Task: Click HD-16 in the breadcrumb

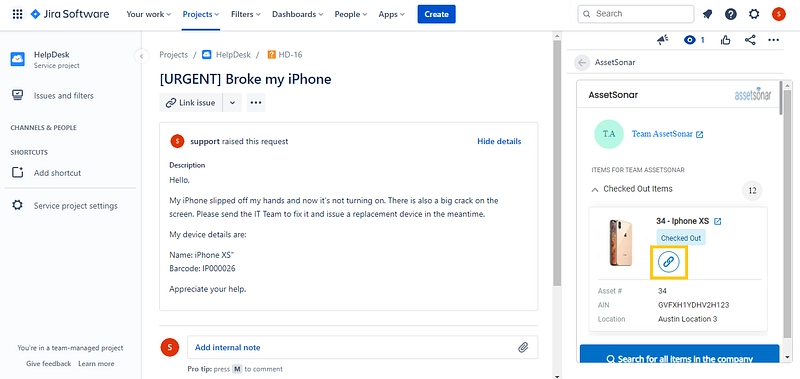Action: click(x=290, y=55)
